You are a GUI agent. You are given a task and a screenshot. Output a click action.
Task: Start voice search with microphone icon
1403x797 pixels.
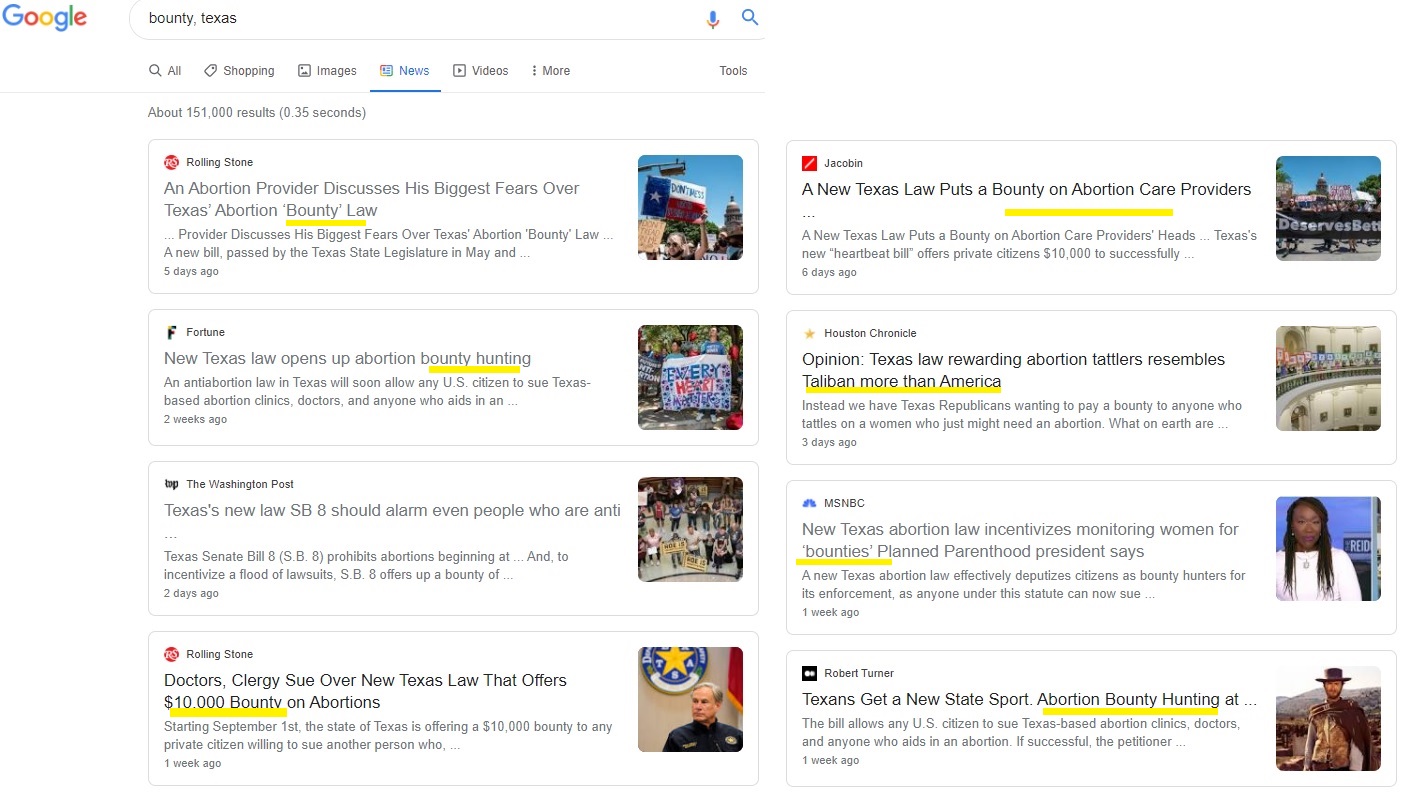coord(713,19)
